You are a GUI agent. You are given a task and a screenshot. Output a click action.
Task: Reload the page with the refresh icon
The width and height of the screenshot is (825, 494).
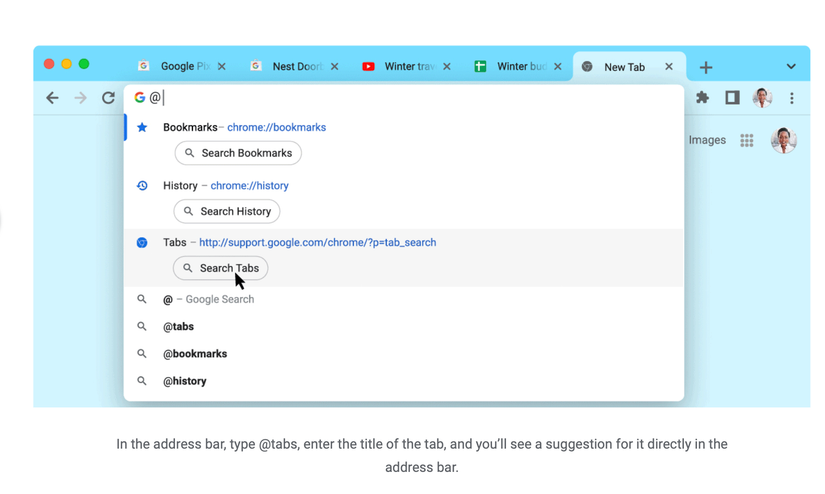click(108, 98)
